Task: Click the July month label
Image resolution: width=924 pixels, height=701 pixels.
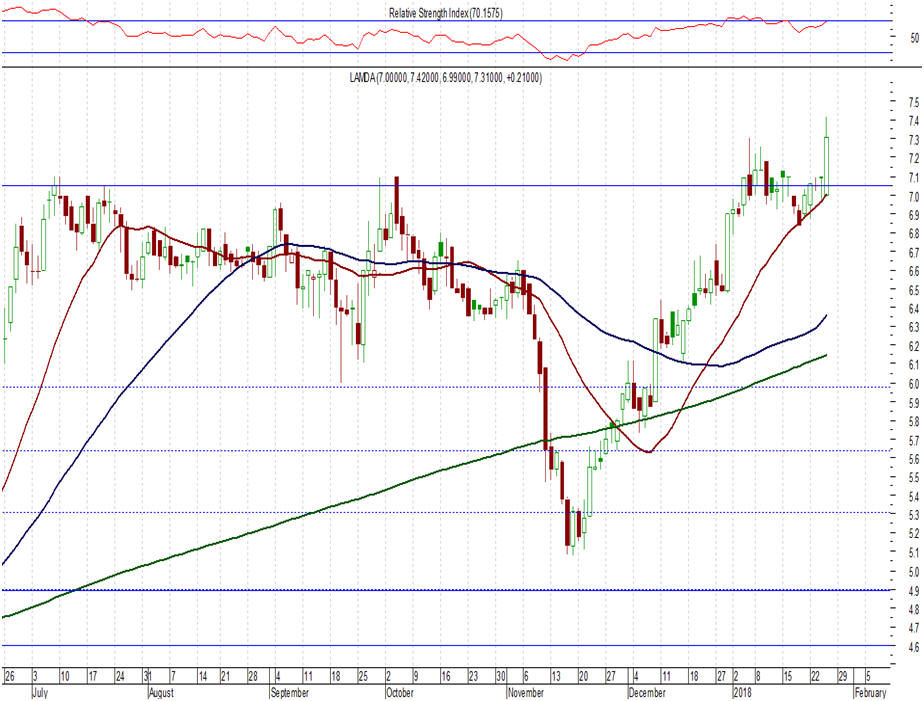Action: pyautogui.click(x=40, y=693)
